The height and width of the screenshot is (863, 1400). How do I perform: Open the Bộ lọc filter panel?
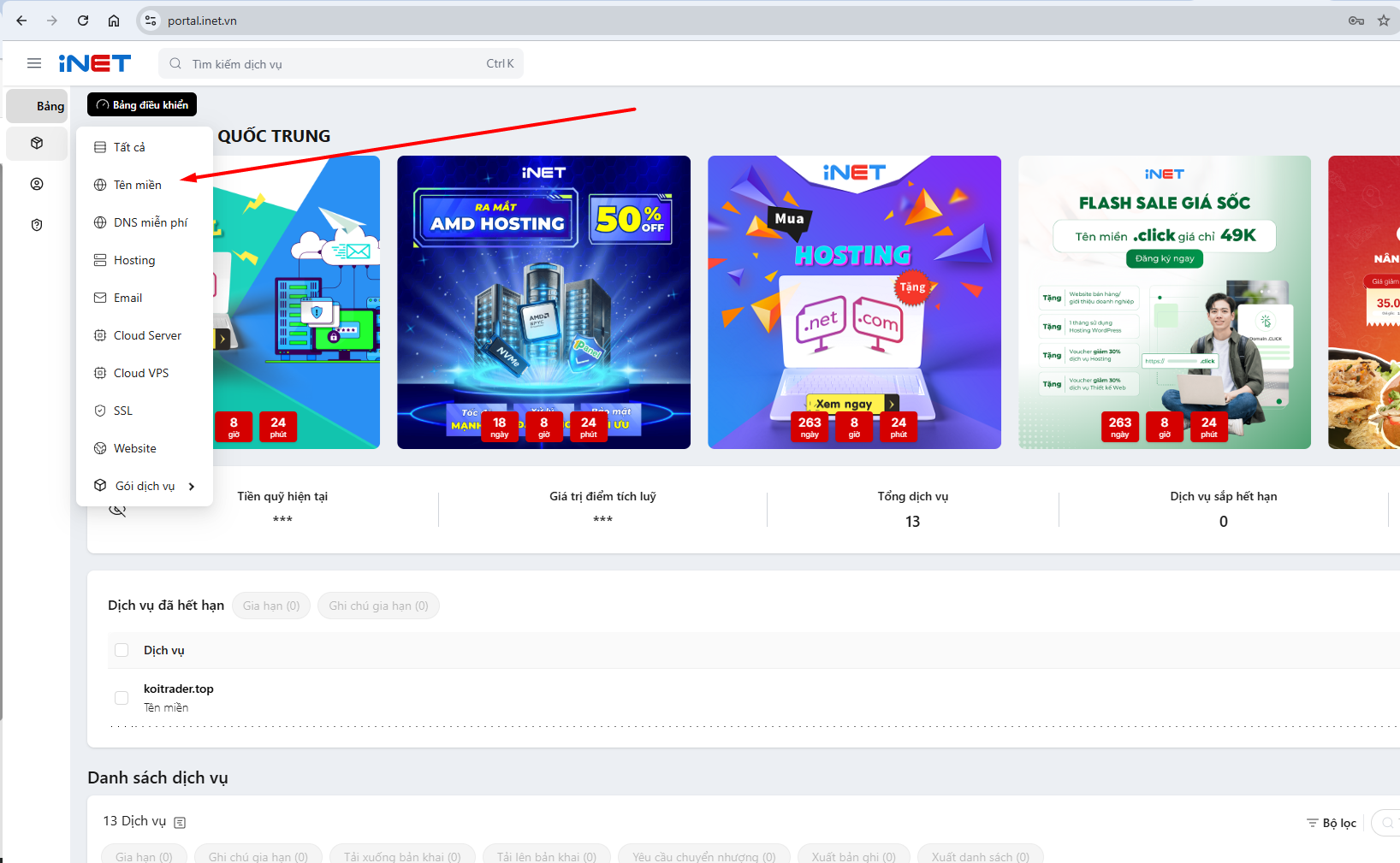(x=1331, y=822)
